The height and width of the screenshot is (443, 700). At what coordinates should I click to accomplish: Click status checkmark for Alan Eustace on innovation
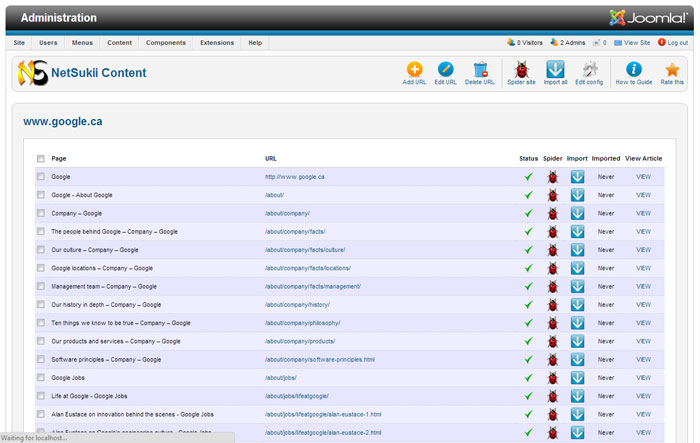(x=529, y=414)
